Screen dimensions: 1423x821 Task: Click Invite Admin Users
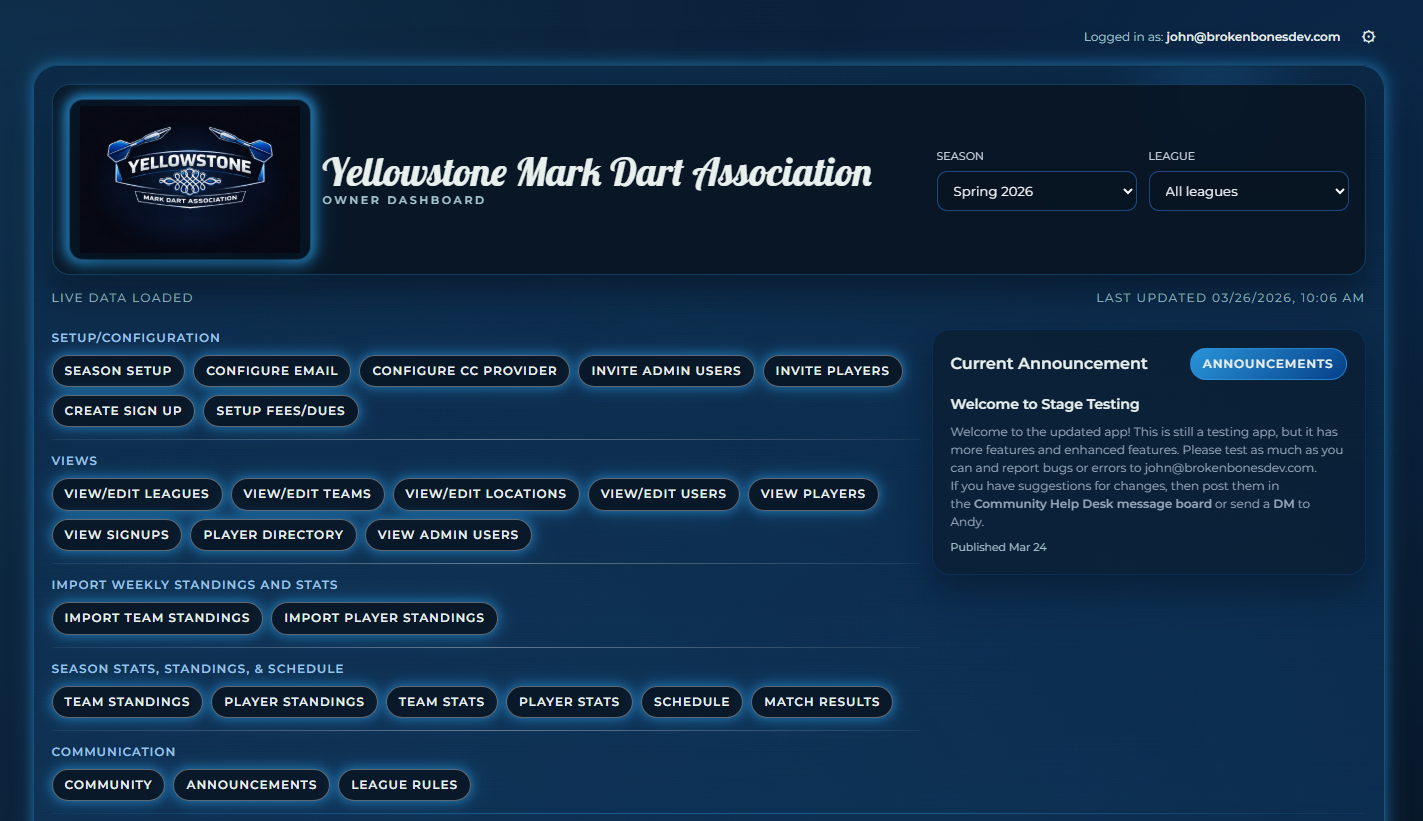[x=666, y=371]
